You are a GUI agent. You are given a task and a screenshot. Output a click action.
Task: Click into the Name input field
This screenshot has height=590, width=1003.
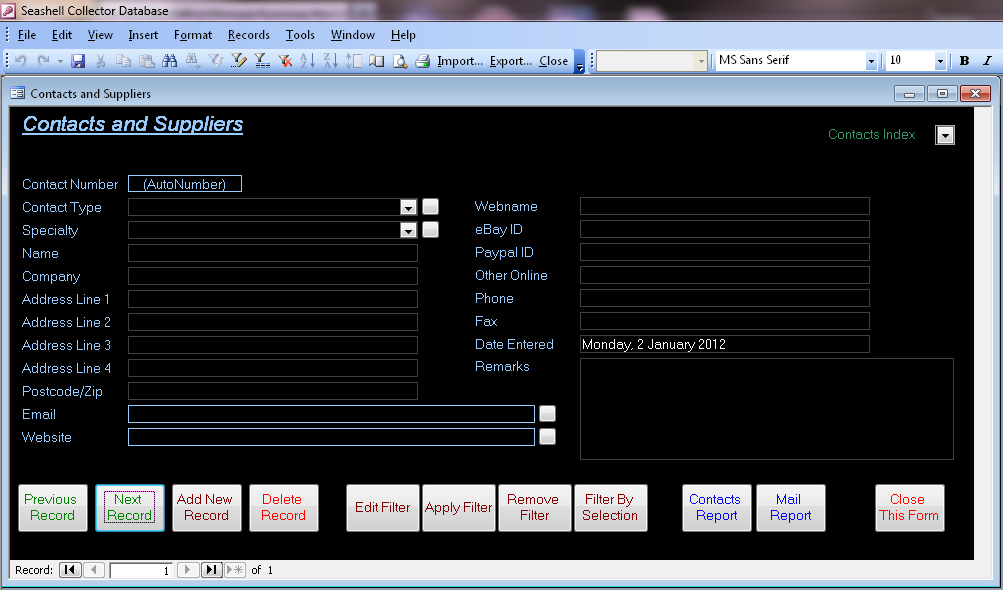pyautogui.click(x=272, y=253)
